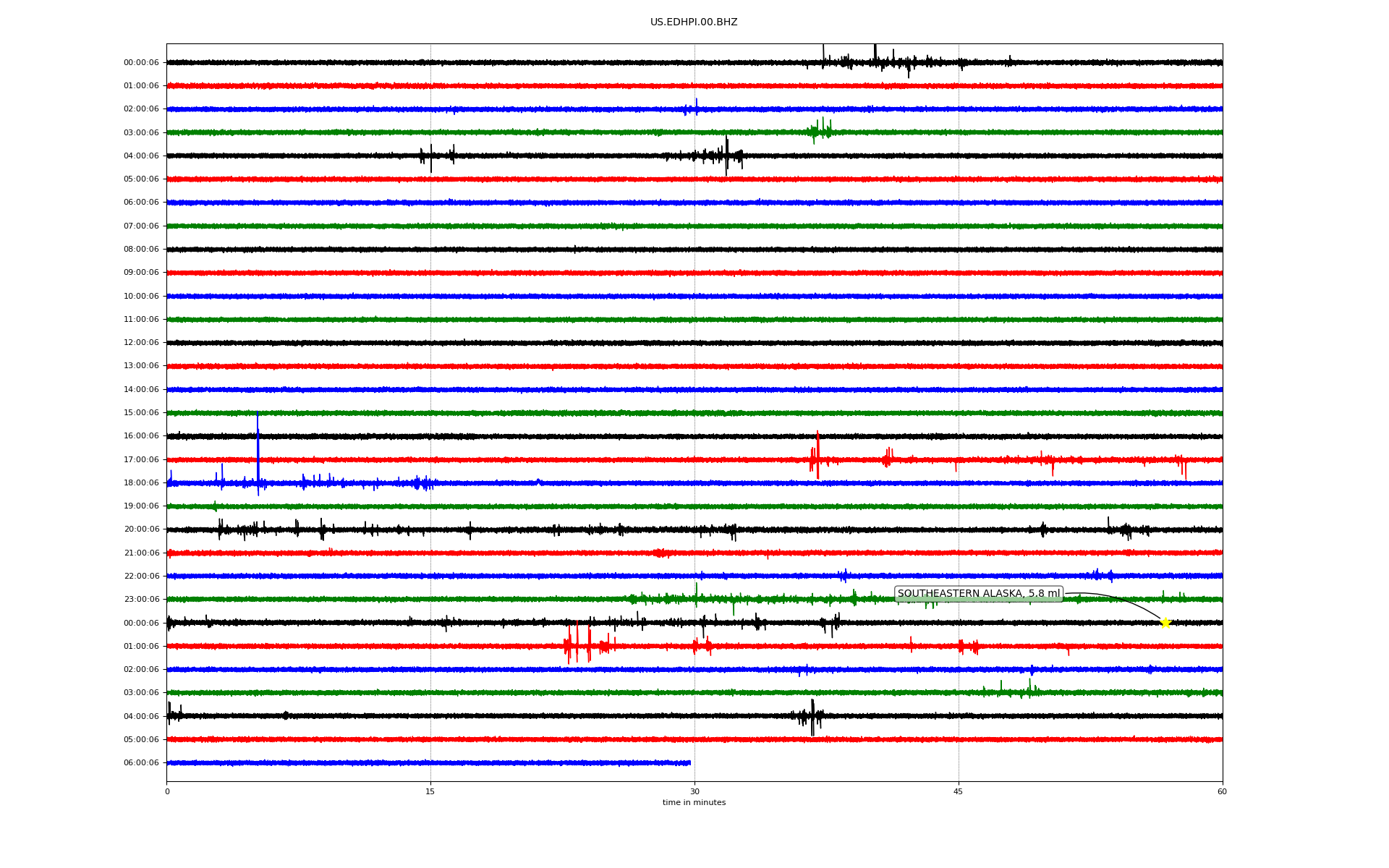This screenshot has width=1389, height=868.
Task: Click the US.EDHPI.00.BHZ plot title
Action: pyautogui.click(x=694, y=22)
